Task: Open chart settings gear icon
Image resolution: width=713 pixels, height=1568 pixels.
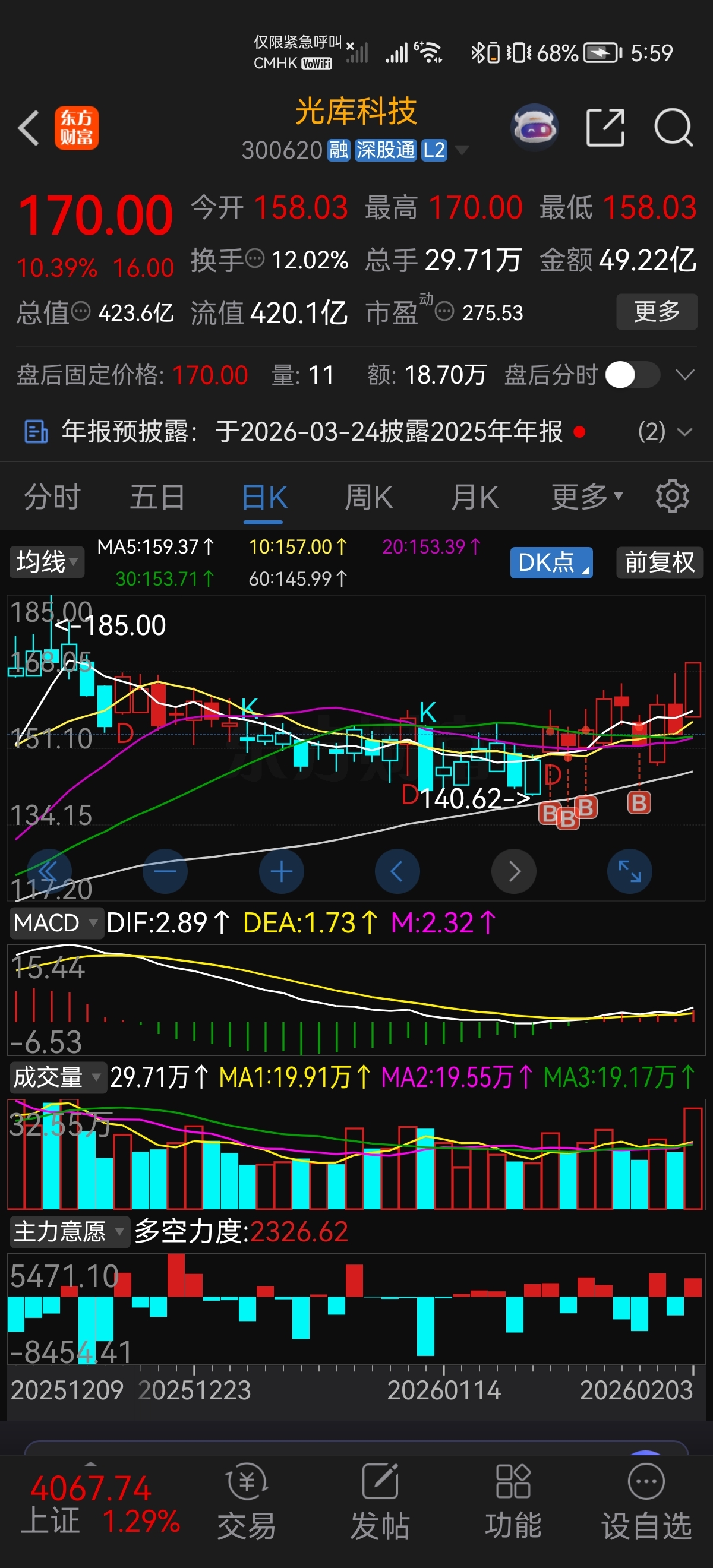Action: point(672,496)
